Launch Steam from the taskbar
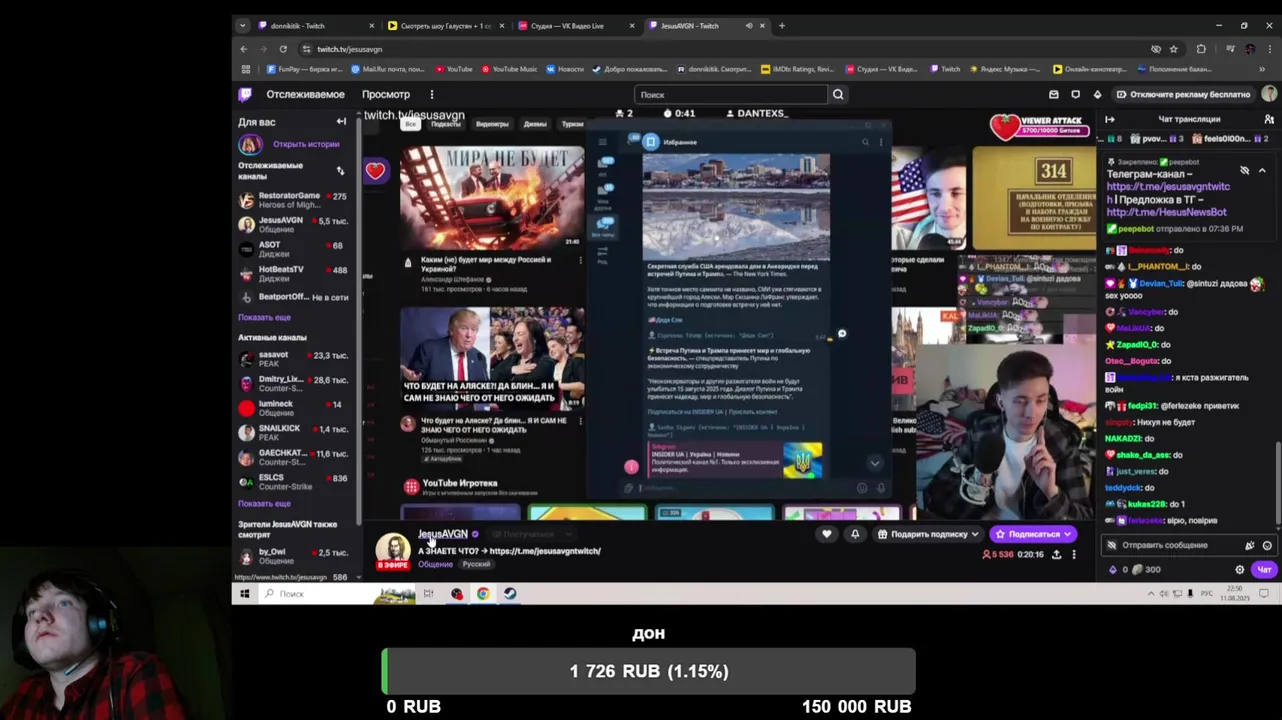1282x720 pixels. 509,593
